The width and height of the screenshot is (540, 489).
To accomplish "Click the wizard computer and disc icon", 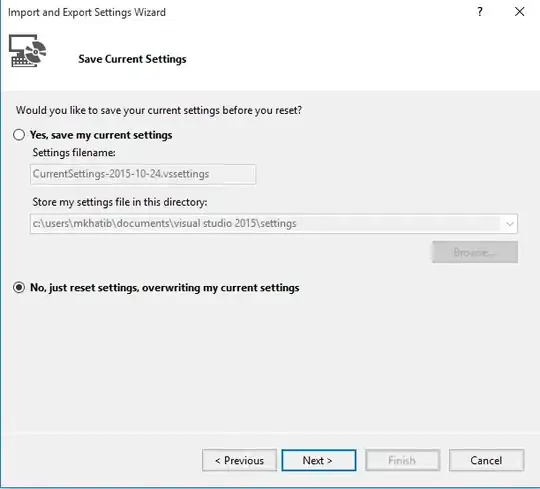I will pos(27,50).
